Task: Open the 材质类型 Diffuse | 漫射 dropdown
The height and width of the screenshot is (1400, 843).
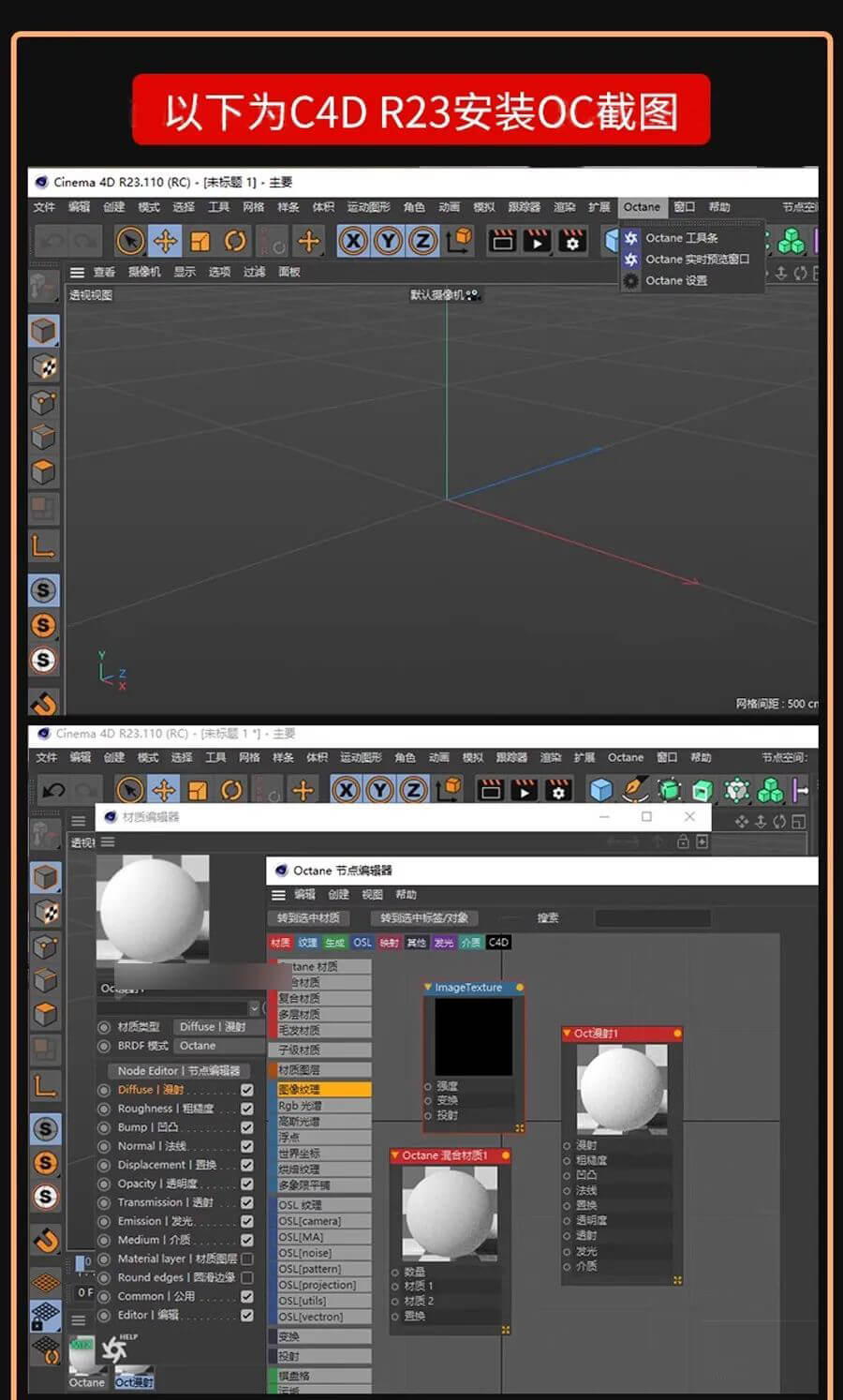Action: (x=212, y=1026)
